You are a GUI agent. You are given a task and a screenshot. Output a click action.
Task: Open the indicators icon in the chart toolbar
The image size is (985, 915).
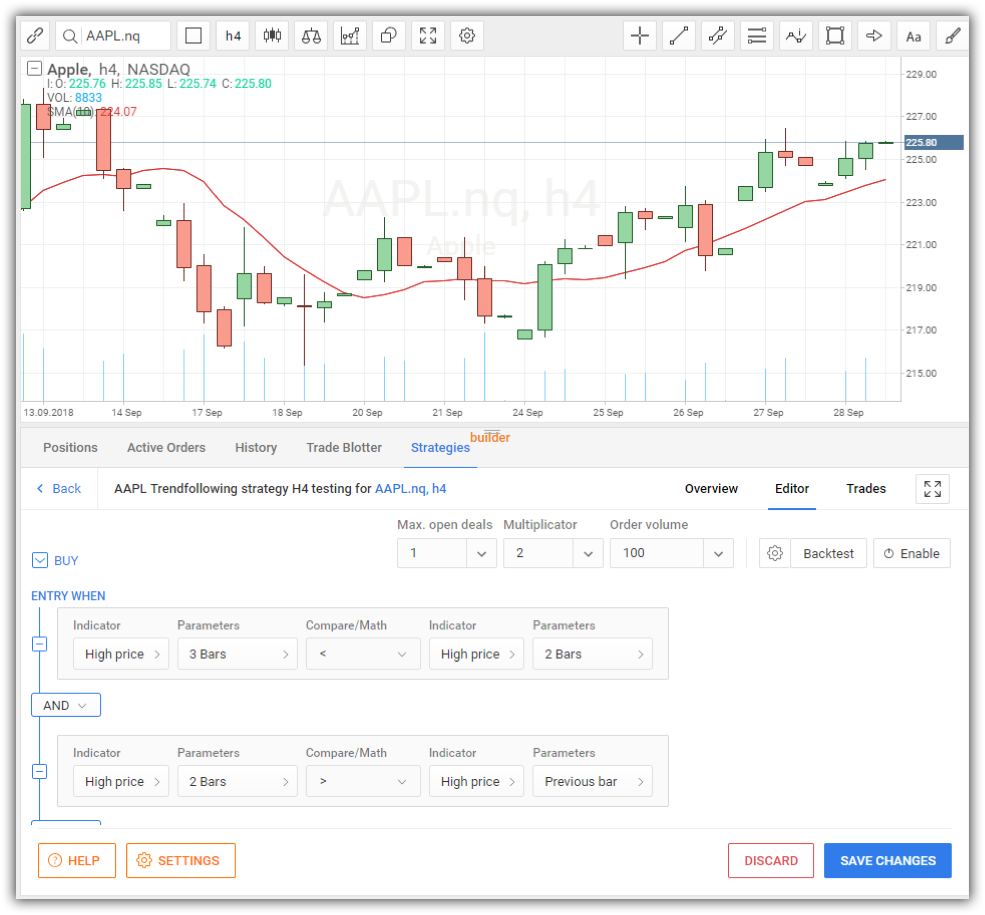[x=350, y=36]
